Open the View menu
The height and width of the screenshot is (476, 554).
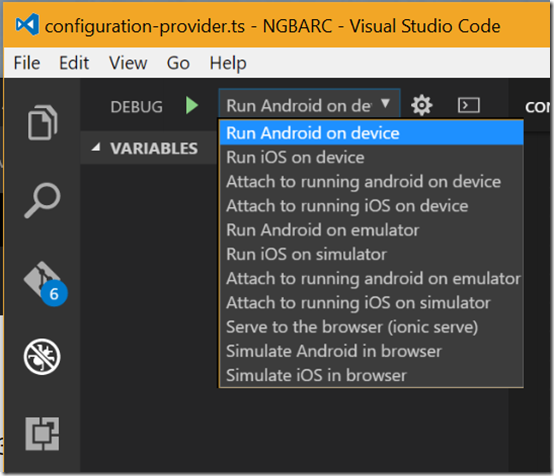click(x=128, y=63)
